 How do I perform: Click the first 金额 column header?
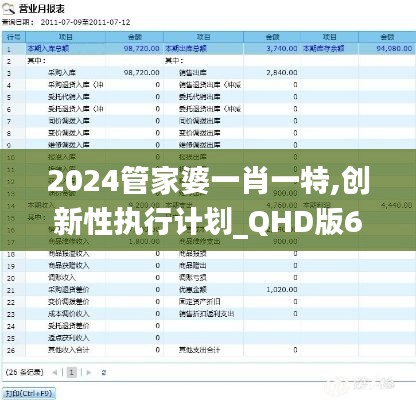coord(135,37)
